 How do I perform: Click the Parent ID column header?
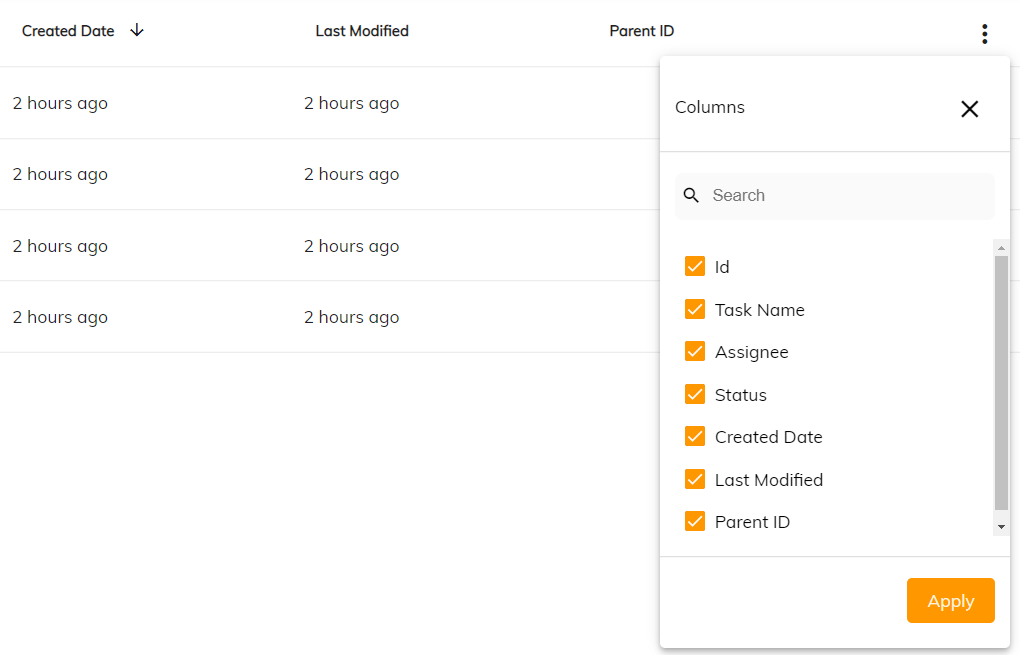tap(641, 31)
